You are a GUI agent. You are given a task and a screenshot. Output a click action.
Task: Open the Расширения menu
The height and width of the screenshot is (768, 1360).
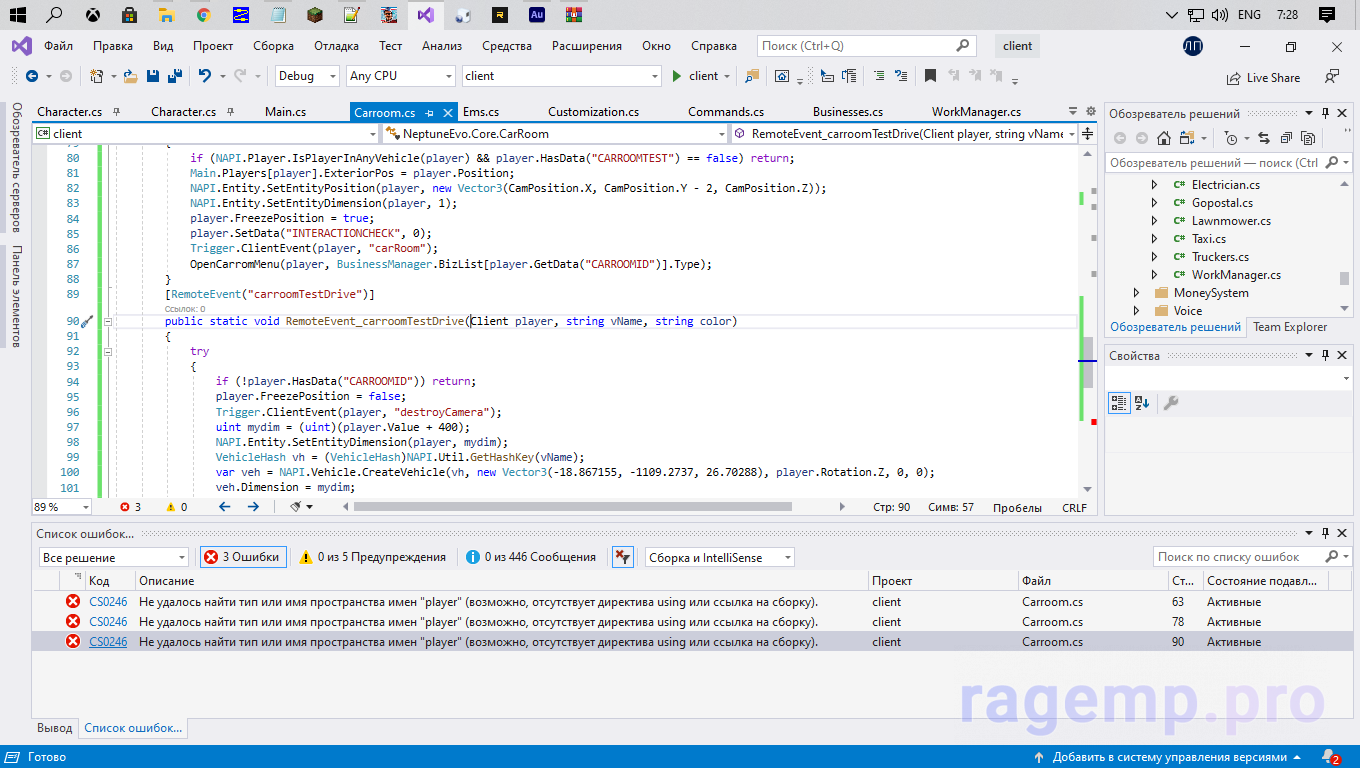[587, 46]
